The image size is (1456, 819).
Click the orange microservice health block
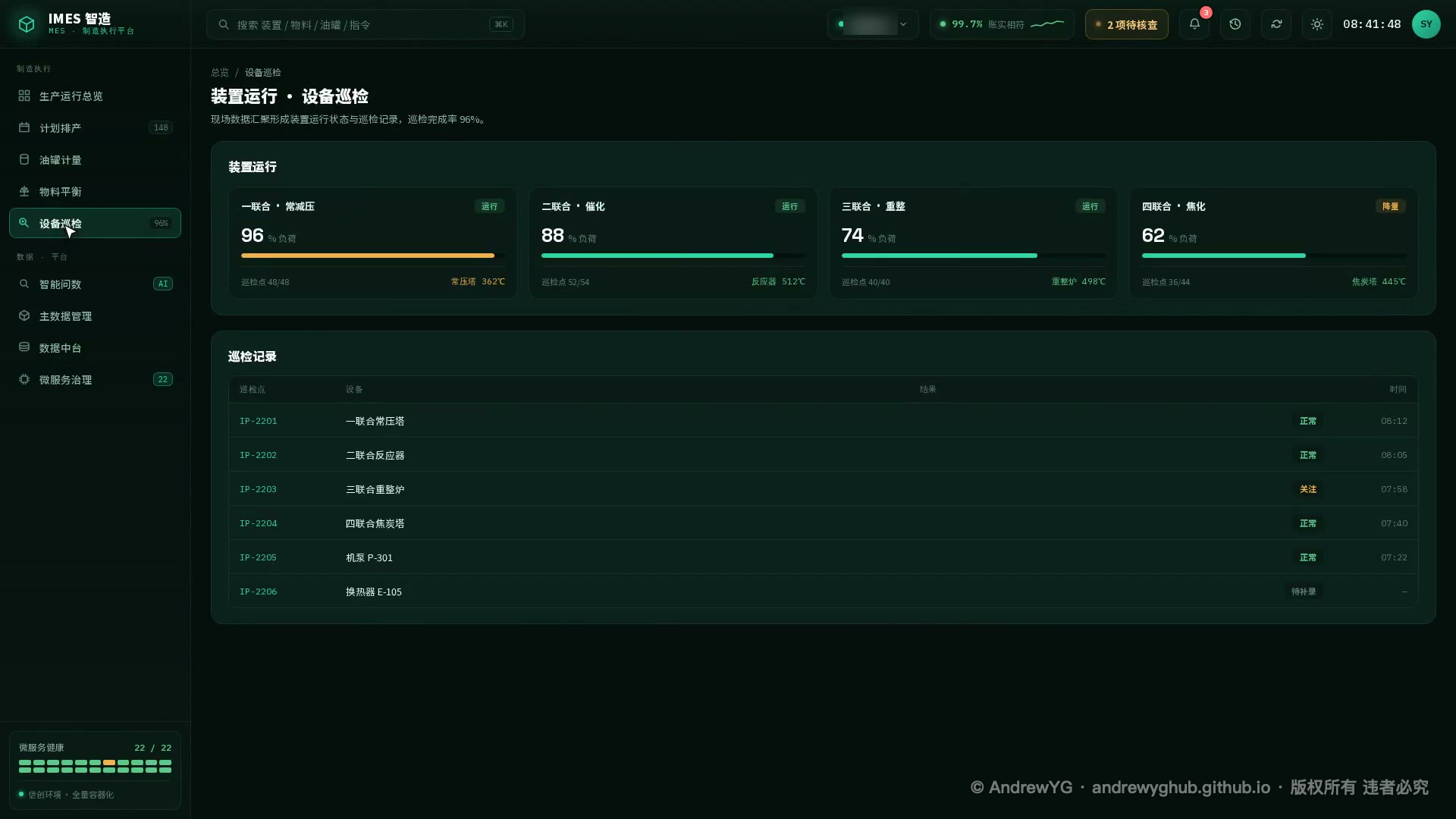point(109,762)
